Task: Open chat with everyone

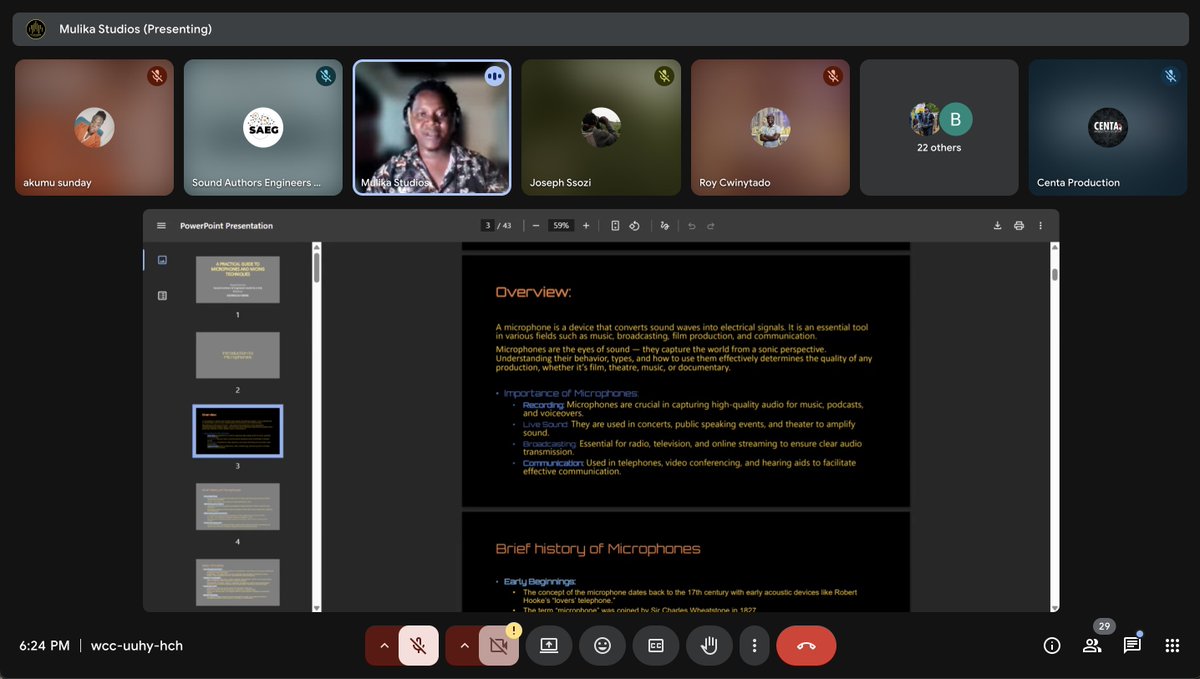Action: tap(1132, 646)
